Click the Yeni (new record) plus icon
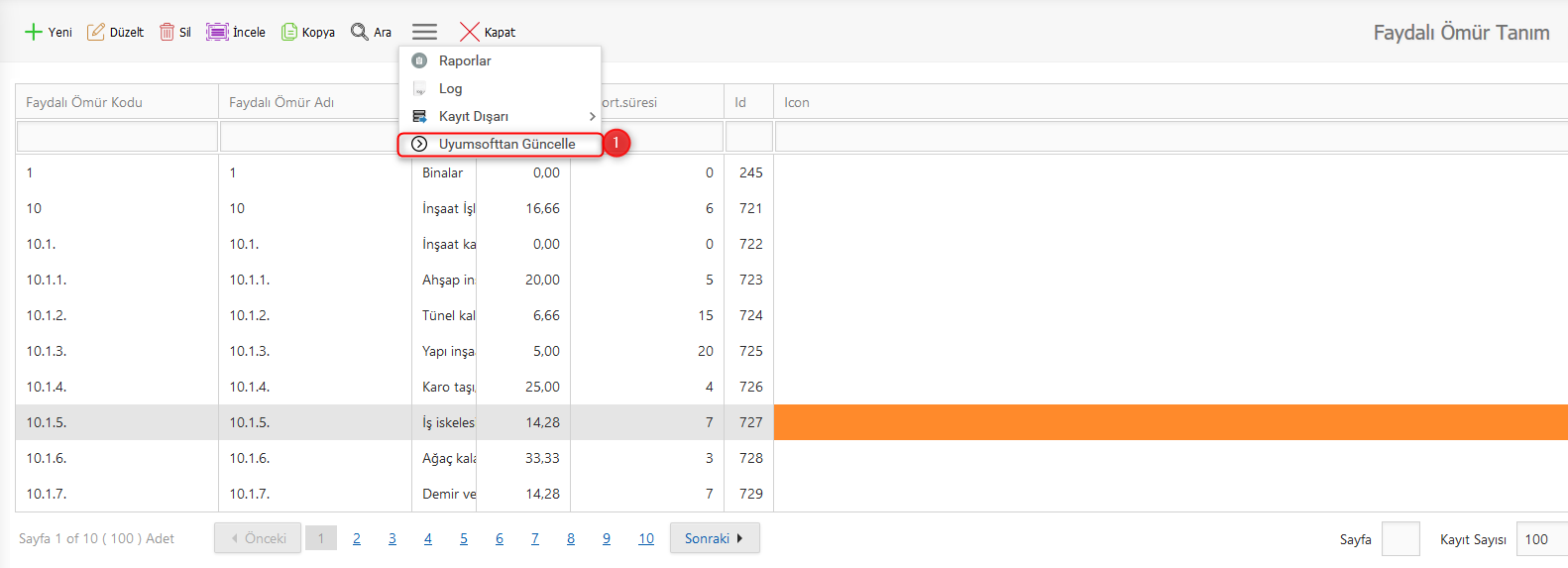 coord(34,32)
